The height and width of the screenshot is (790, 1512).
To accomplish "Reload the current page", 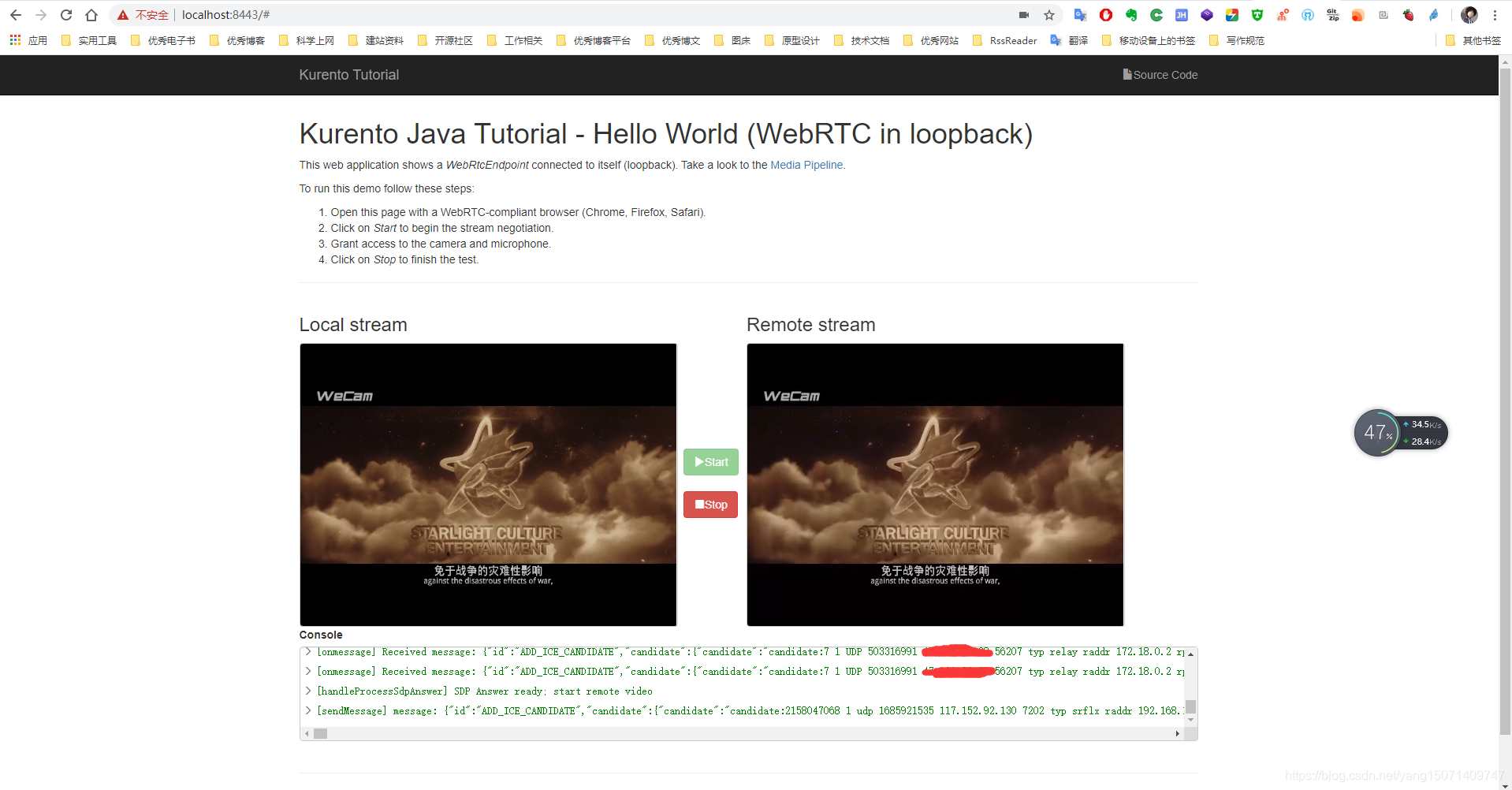I will (66, 15).
